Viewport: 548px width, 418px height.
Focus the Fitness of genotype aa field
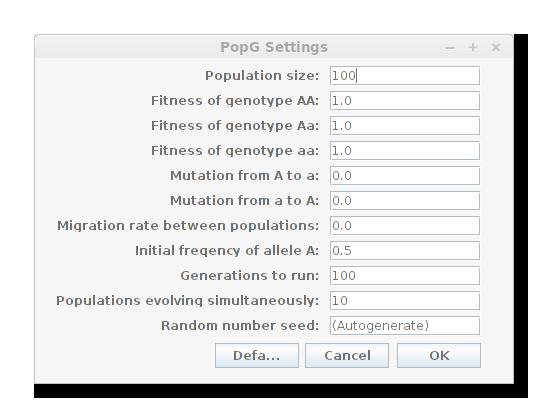(405, 151)
